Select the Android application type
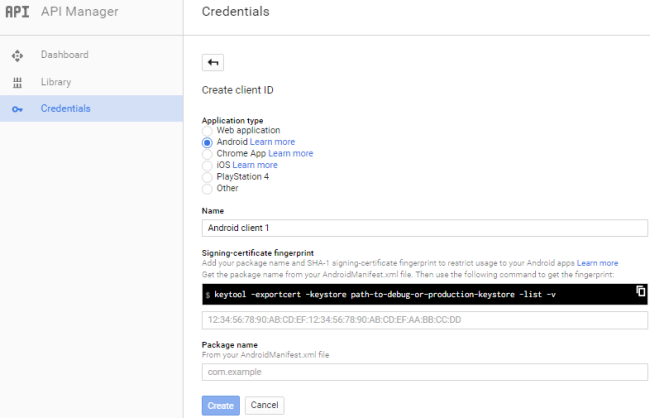Image resolution: width=650 pixels, height=418 pixels. click(x=207, y=142)
